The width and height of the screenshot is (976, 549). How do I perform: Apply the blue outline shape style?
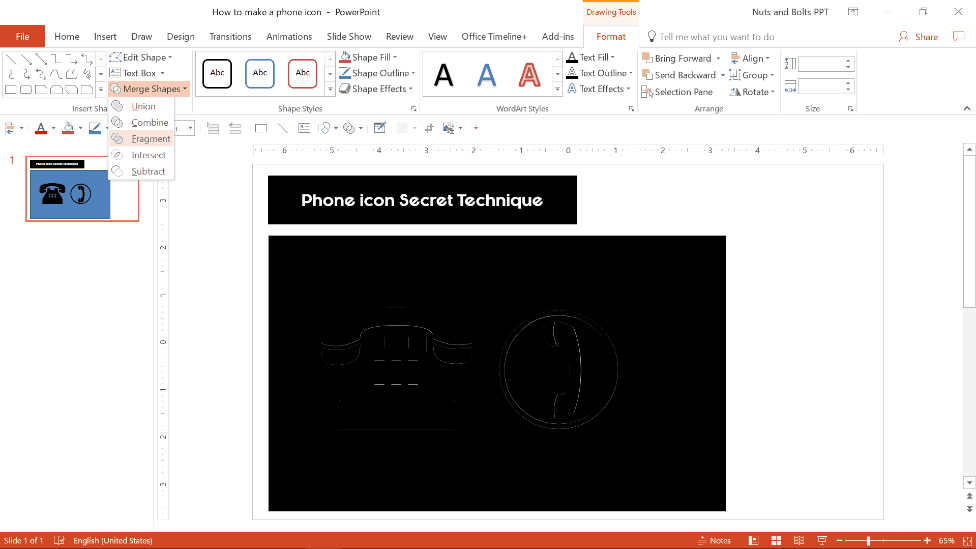[x=260, y=73]
